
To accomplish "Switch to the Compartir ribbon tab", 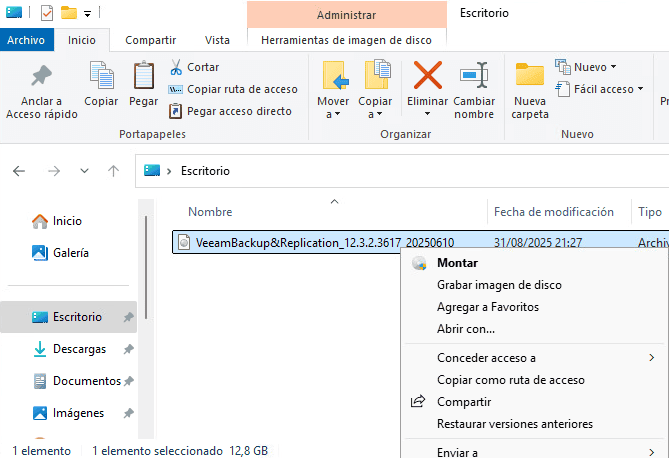I will coord(150,40).
